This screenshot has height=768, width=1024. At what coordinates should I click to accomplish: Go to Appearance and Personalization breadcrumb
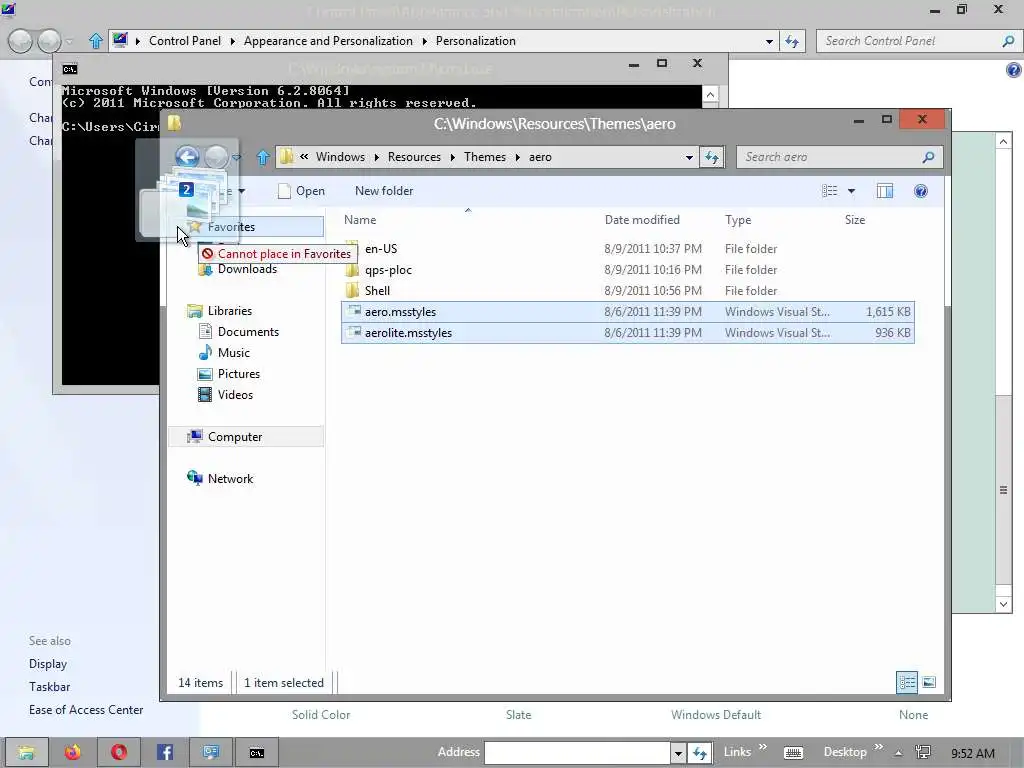pyautogui.click(x=328, y=41)
